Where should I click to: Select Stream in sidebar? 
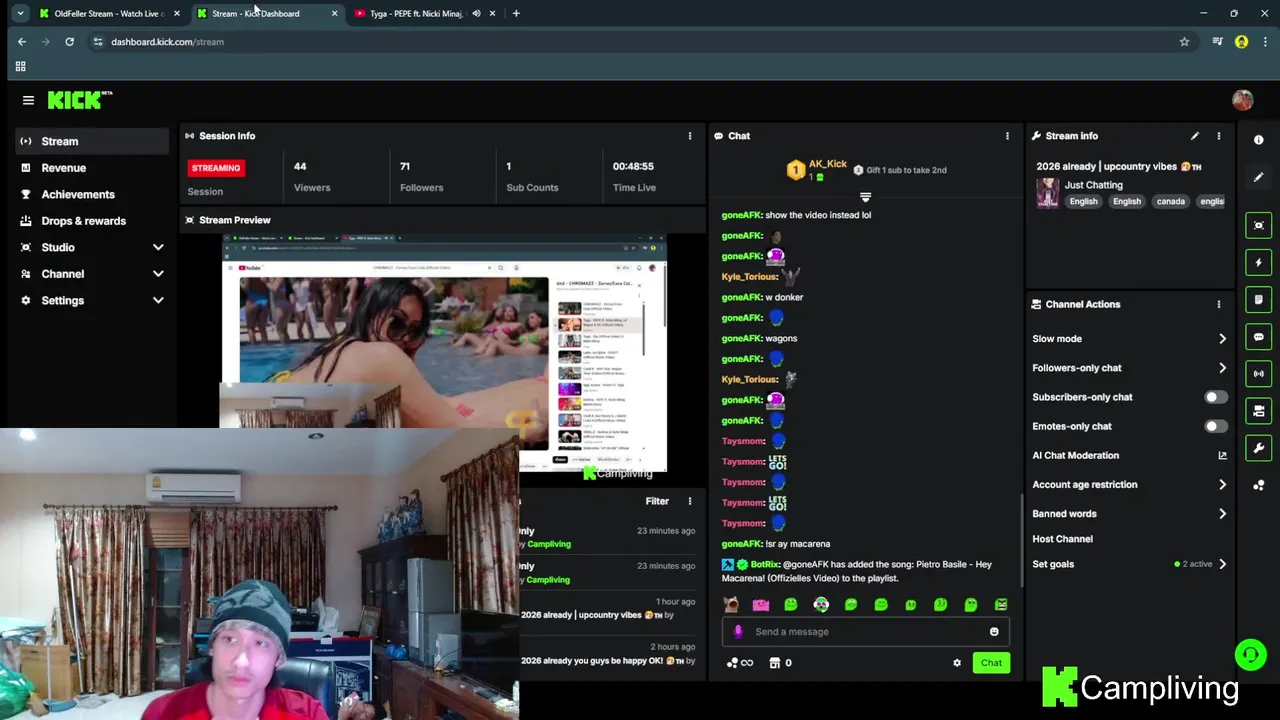point(91,141)
